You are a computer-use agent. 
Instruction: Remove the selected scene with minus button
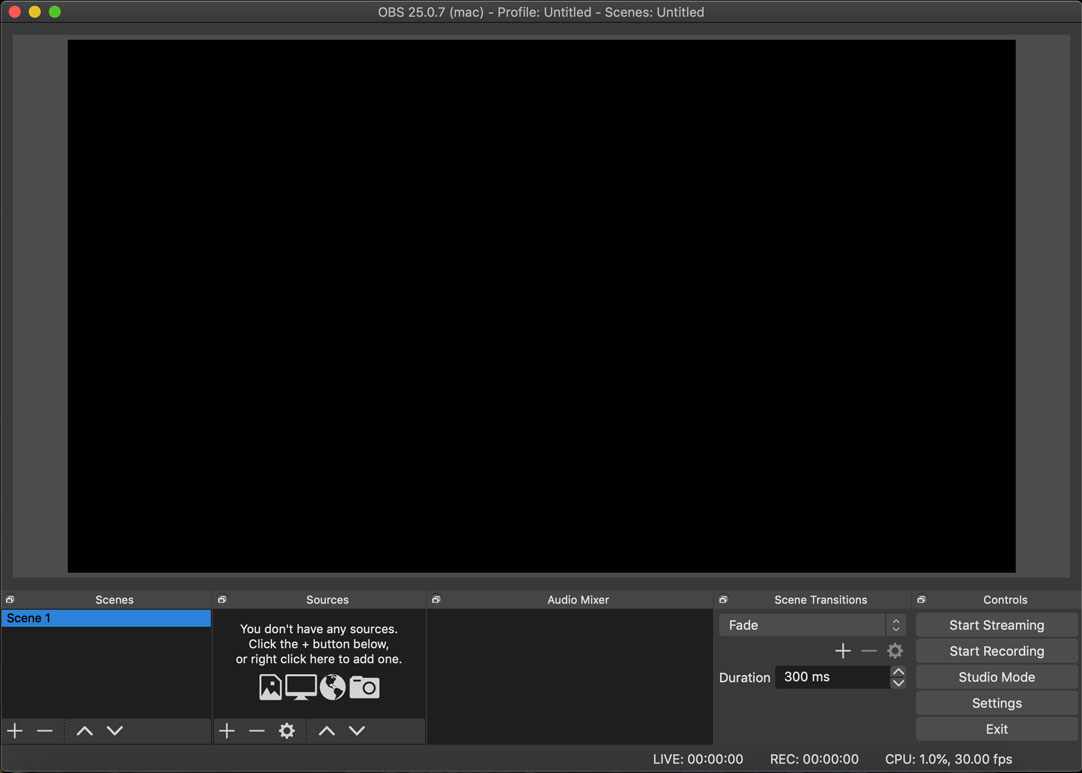45,730
